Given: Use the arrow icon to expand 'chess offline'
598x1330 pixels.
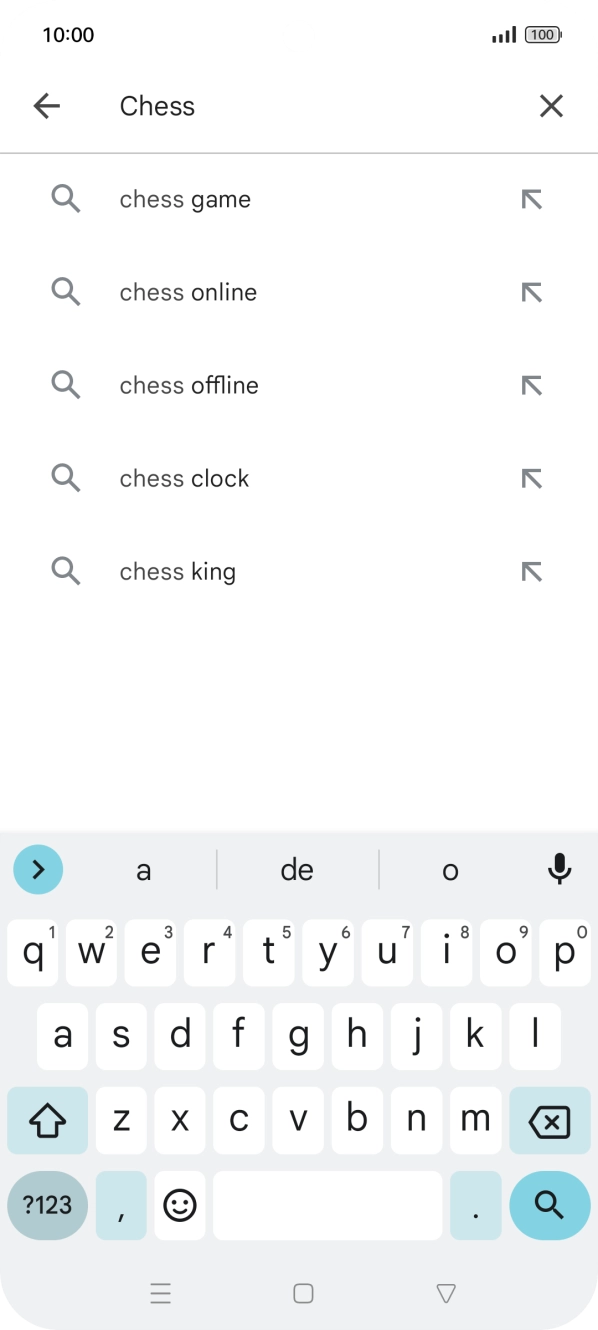Looking at the screenshot, I should point(531,385).
